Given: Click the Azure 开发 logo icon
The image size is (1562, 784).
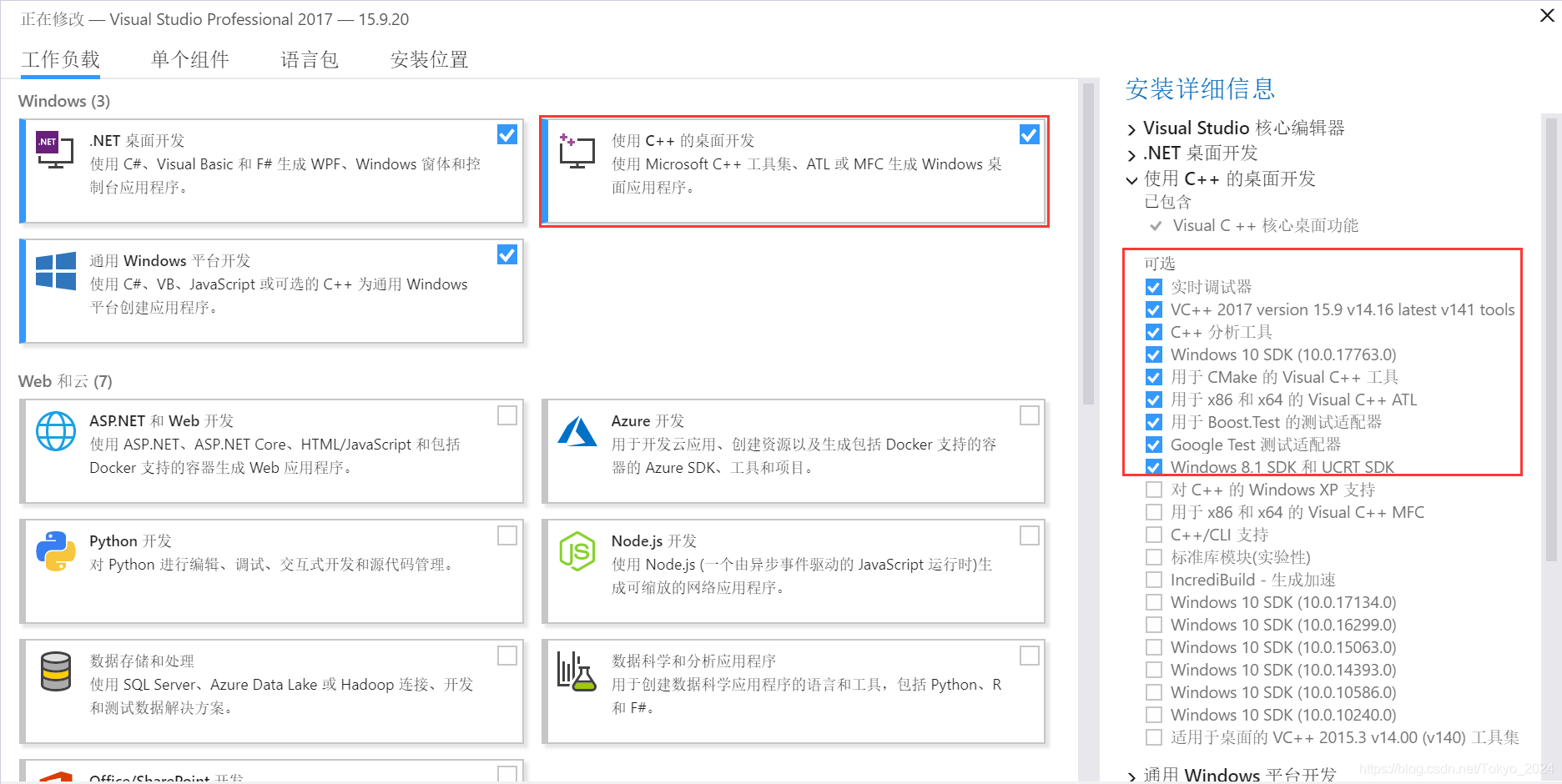Looking at the screenshot, I should [577, 431].
